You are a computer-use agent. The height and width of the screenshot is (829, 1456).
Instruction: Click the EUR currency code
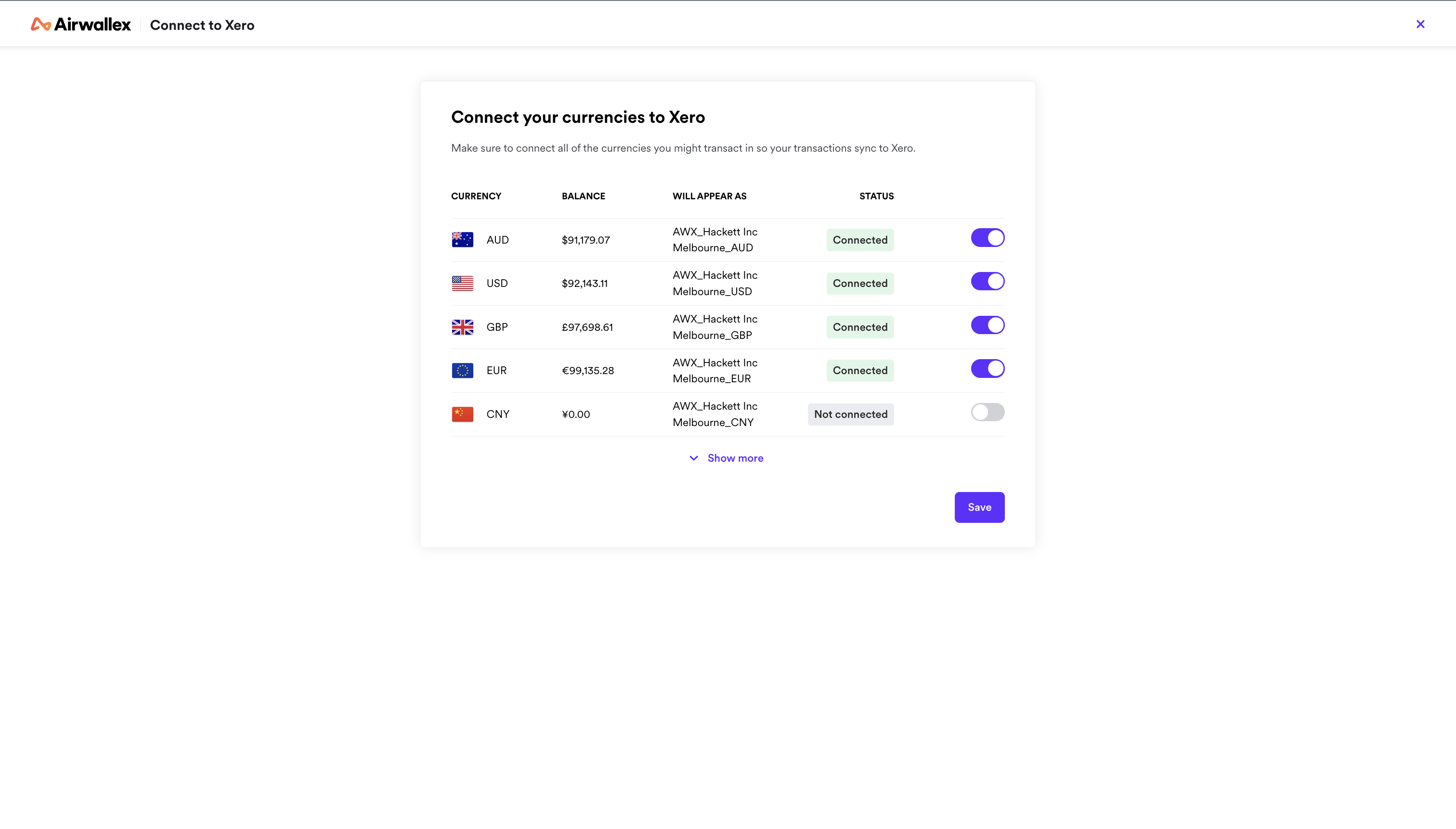(x=496, y=371)
